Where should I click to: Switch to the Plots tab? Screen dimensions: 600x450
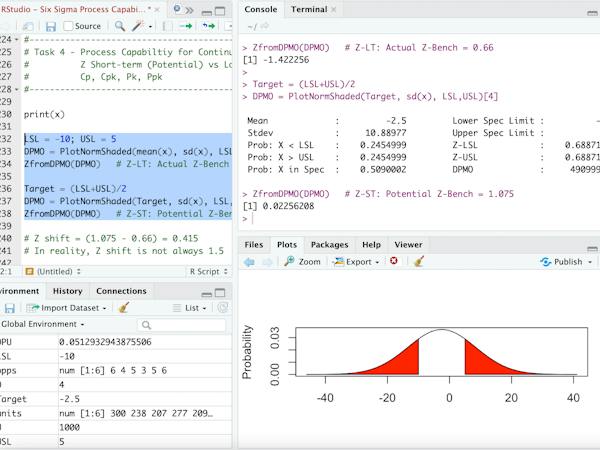click(287, 245)
